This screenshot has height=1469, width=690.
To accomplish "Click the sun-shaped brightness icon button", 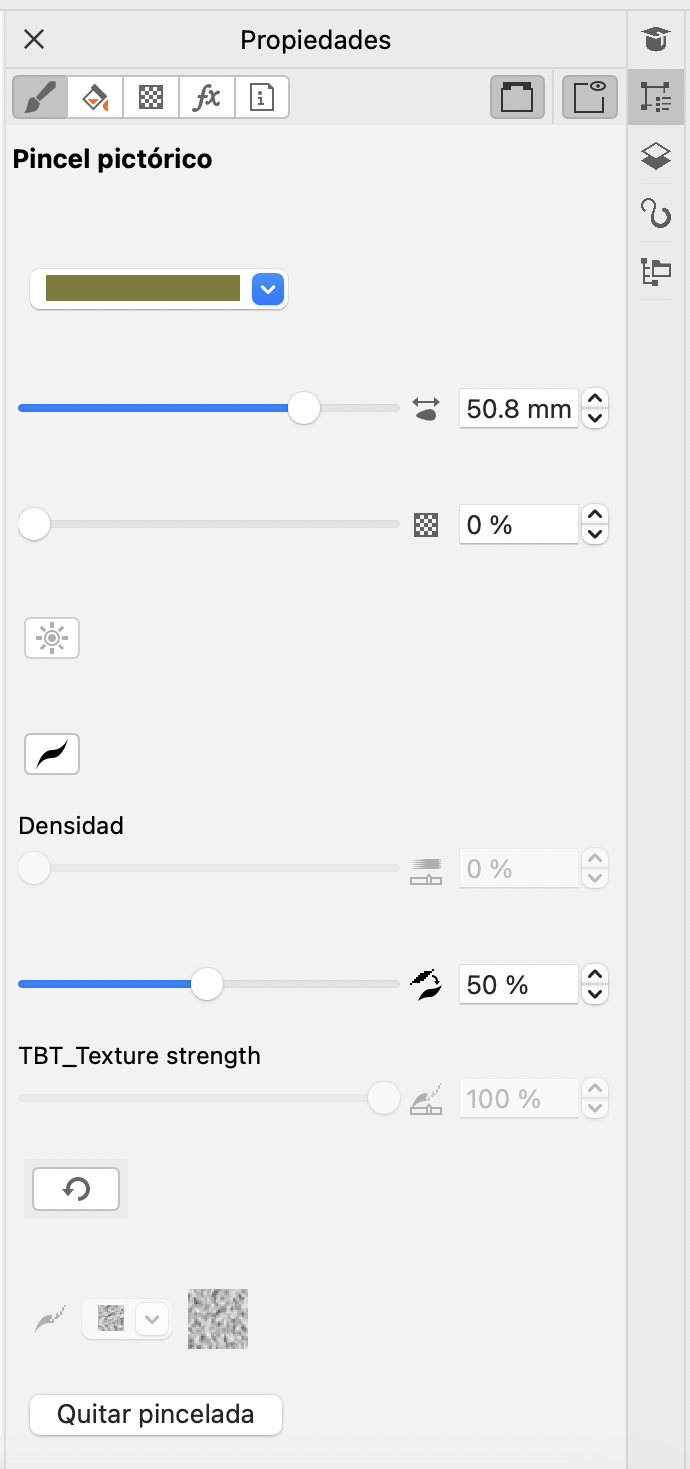I will point(52,638).
